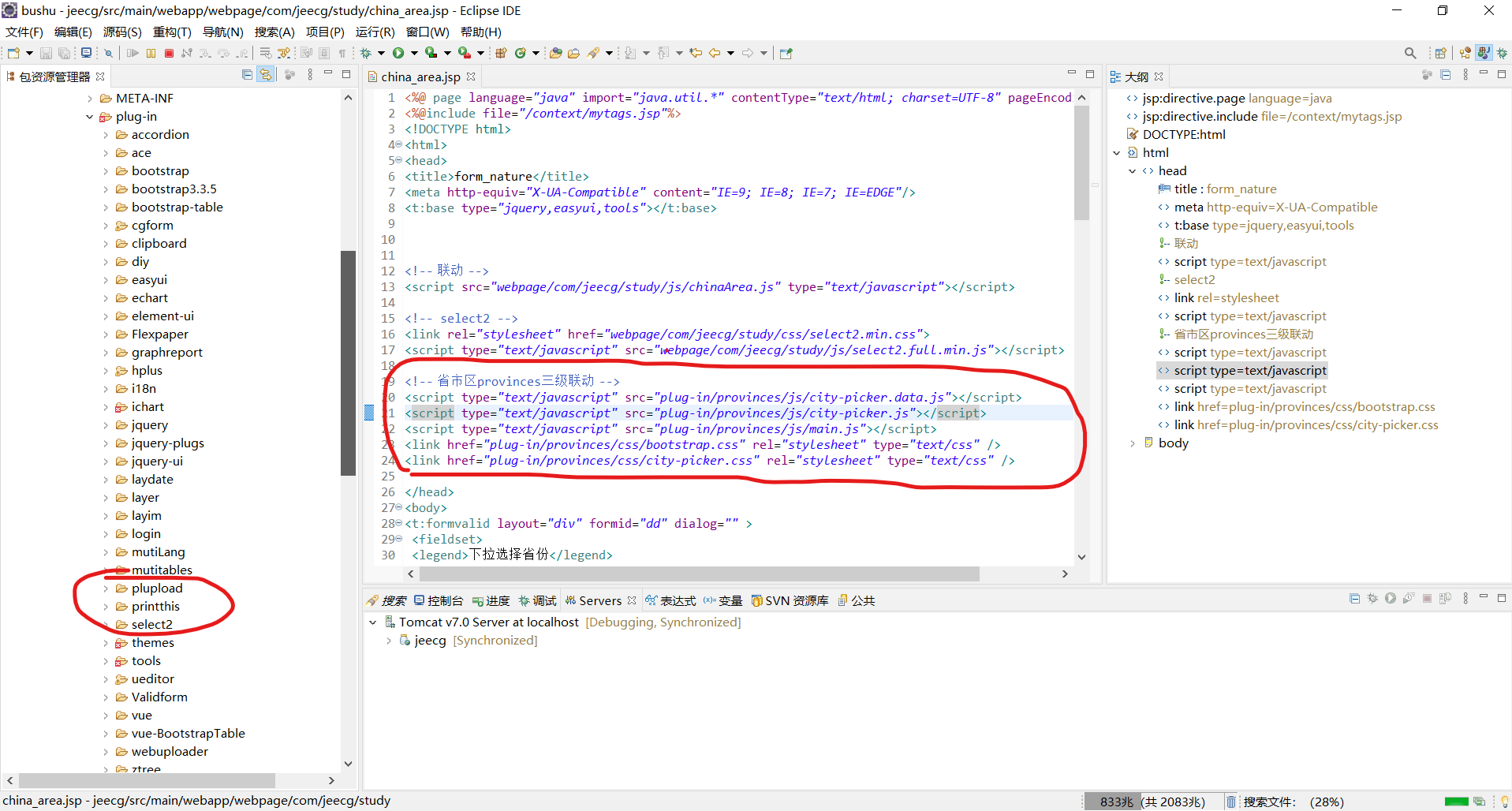This screenshot has height=811, width=1512.
Task: Collapse all in Package Explorer
Action: [x=247, y=75]
